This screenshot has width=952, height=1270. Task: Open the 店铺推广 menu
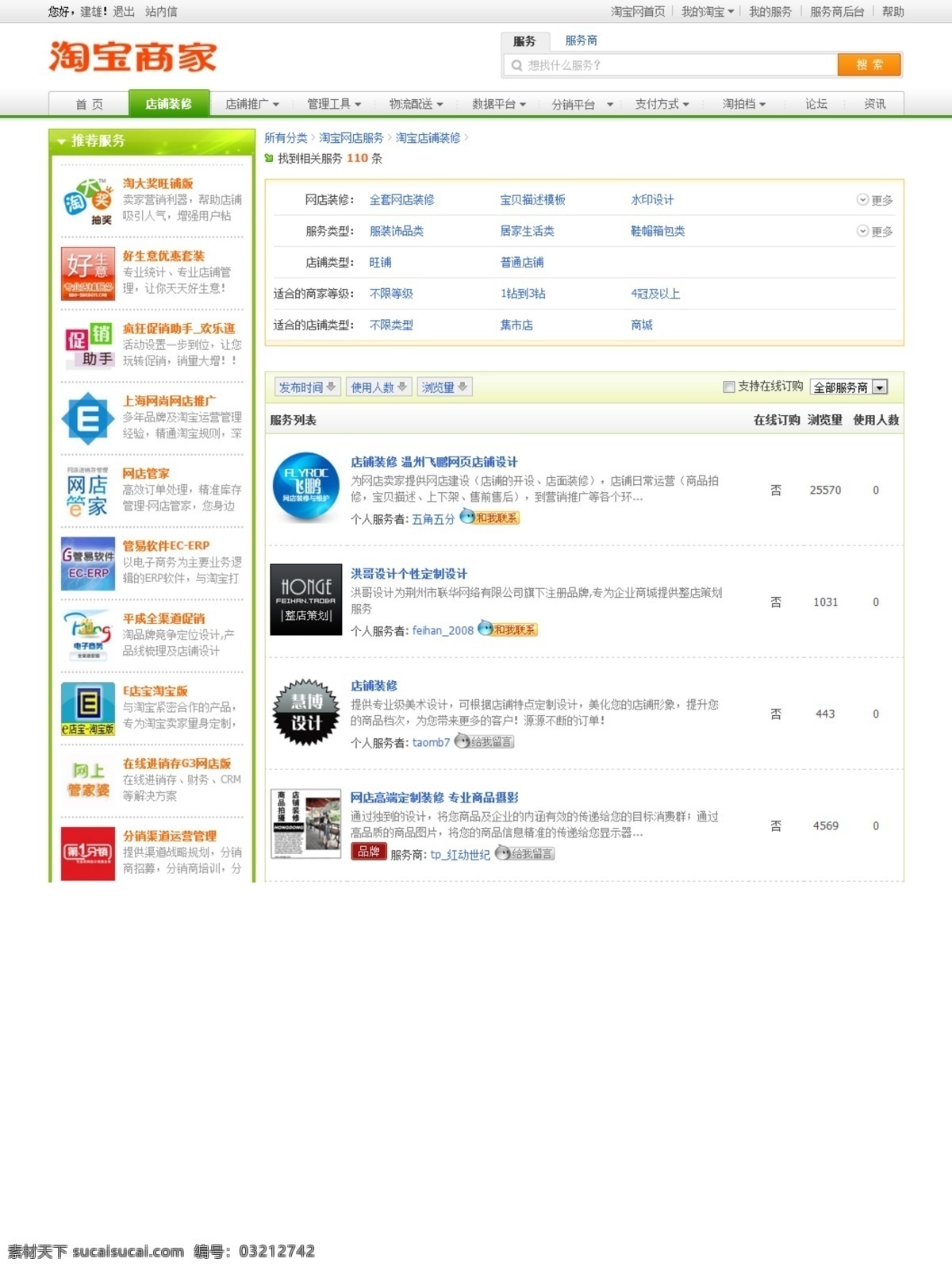[x=252, y=104]
